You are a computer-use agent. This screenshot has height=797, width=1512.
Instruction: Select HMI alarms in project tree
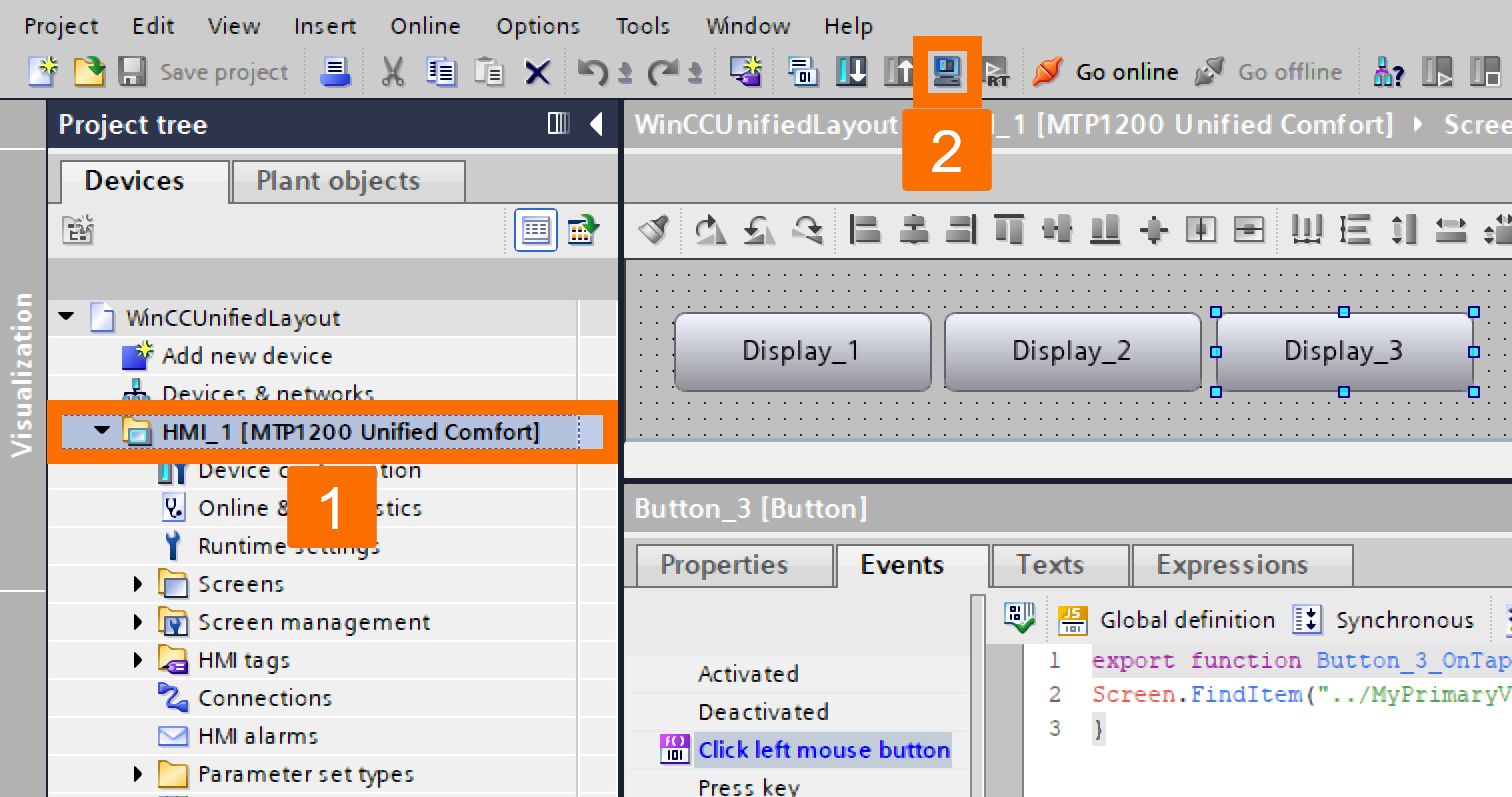[x=258, y=736]
